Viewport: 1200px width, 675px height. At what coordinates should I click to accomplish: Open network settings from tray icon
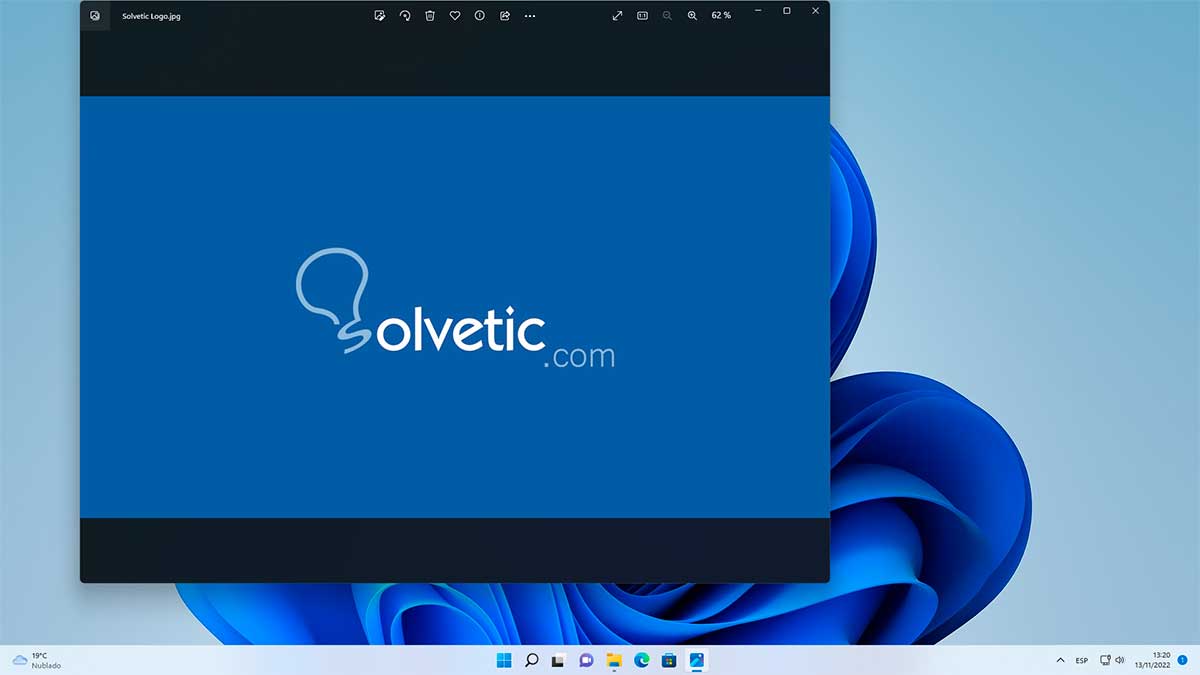click(x=1105, y=661)
